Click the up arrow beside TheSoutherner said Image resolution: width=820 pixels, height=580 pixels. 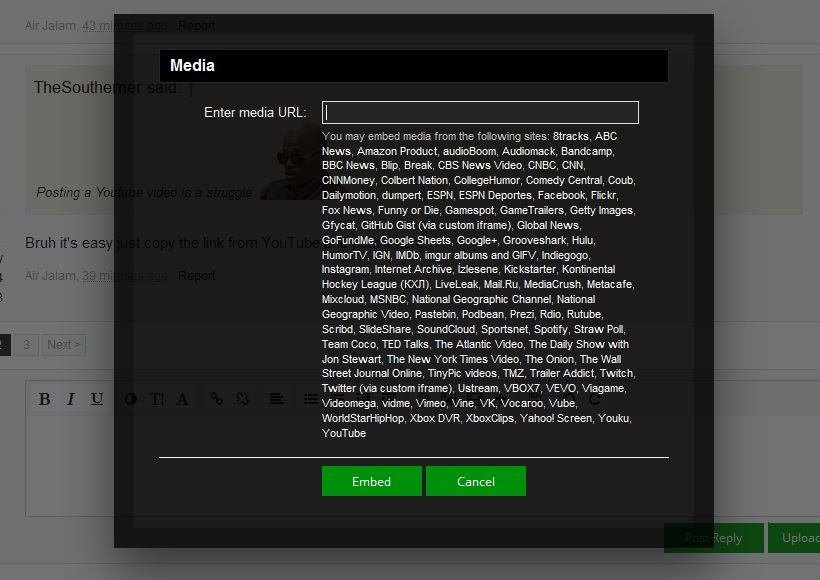pyautogui.click(x=191, y=88)
